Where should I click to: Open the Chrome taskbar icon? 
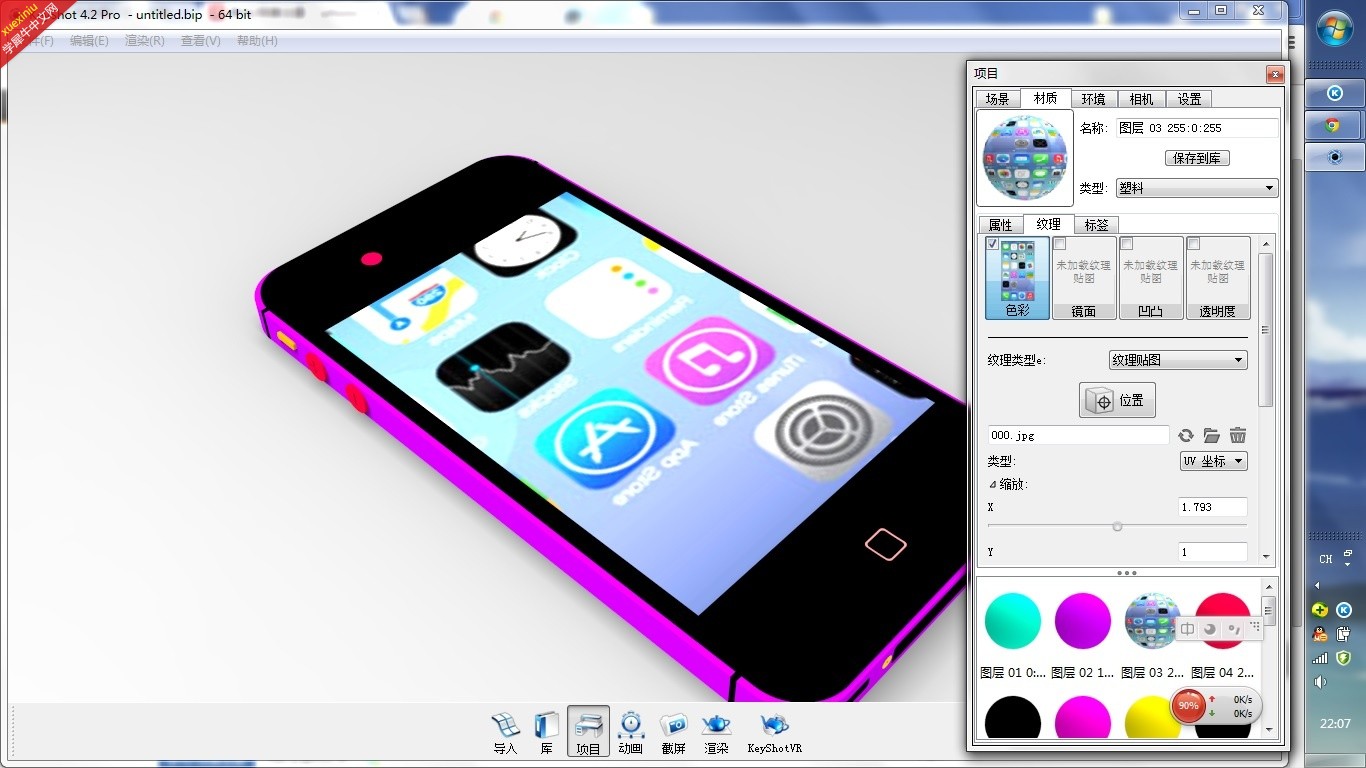coord(1333,125)
